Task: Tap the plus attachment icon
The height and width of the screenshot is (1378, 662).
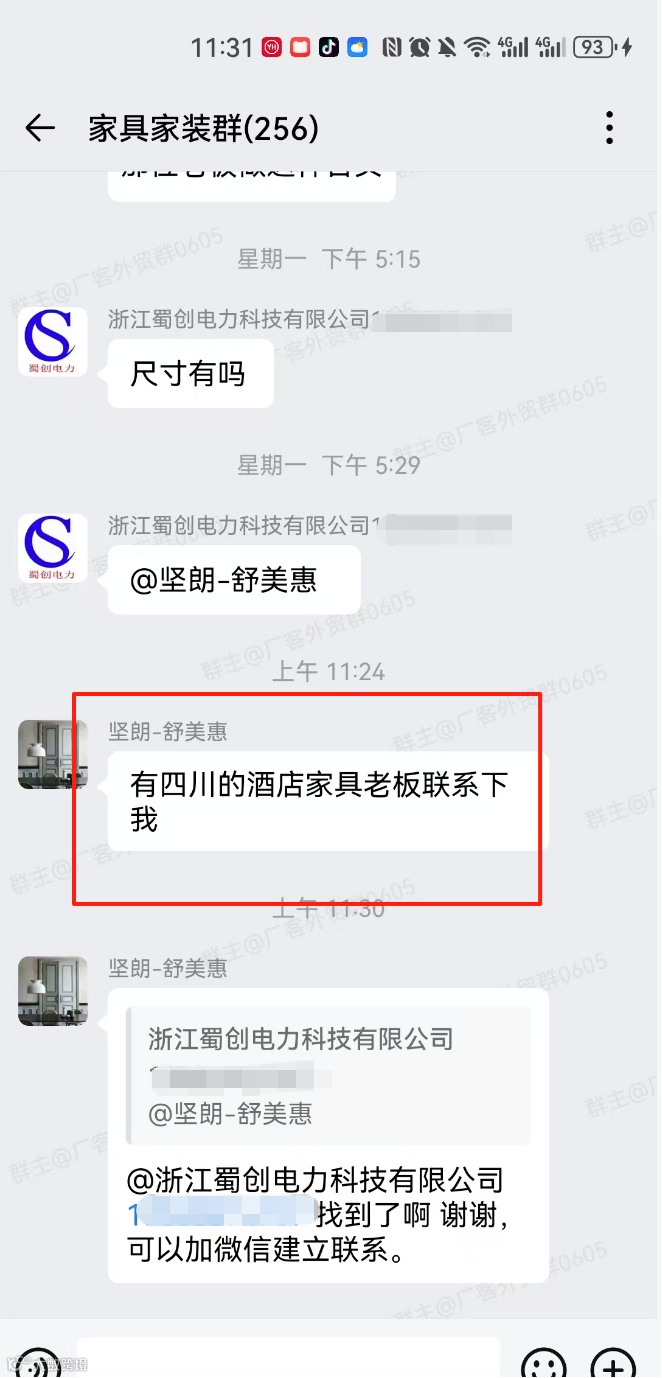Action: pyautogui.click(x=613, y=1364)
